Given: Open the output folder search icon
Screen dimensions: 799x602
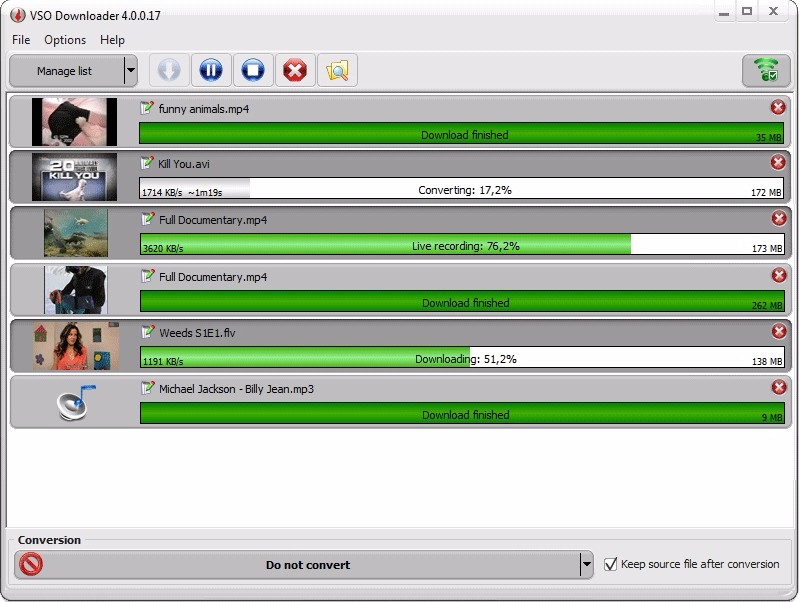Looking at the screenshot, I should tap(337, 70).
